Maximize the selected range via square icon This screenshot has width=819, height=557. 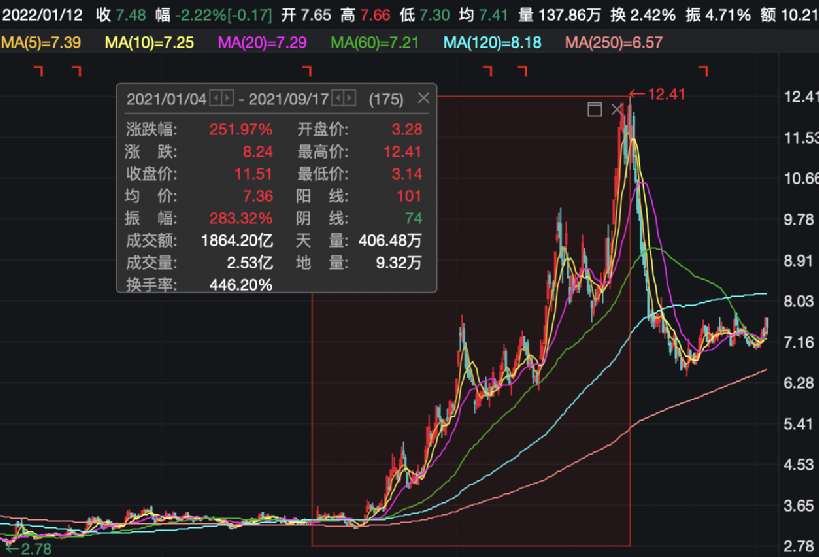point(594,109)
